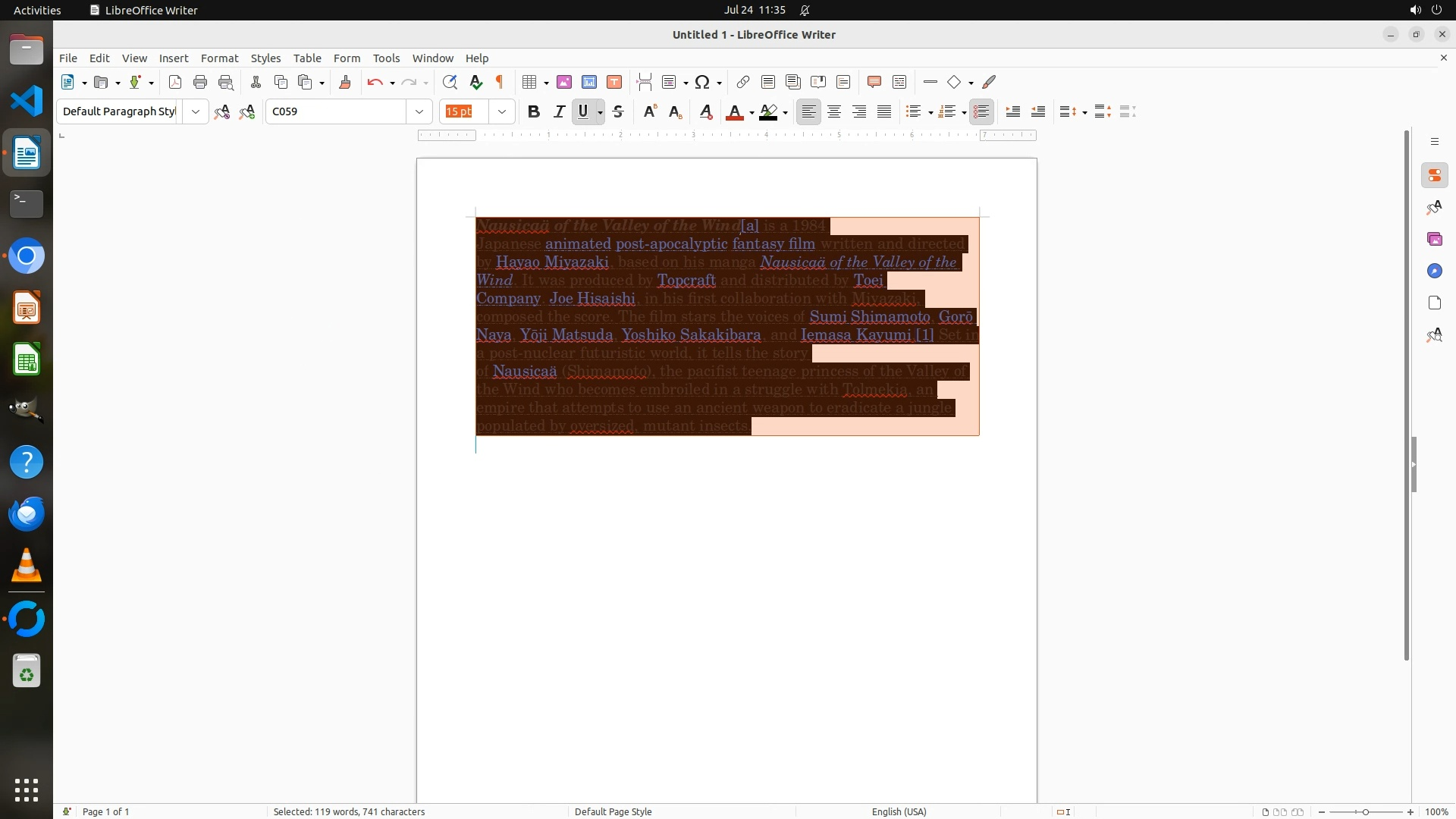Click the Insert Image icon
Screen dimensions: 1456x819
(x=564, y=82)
